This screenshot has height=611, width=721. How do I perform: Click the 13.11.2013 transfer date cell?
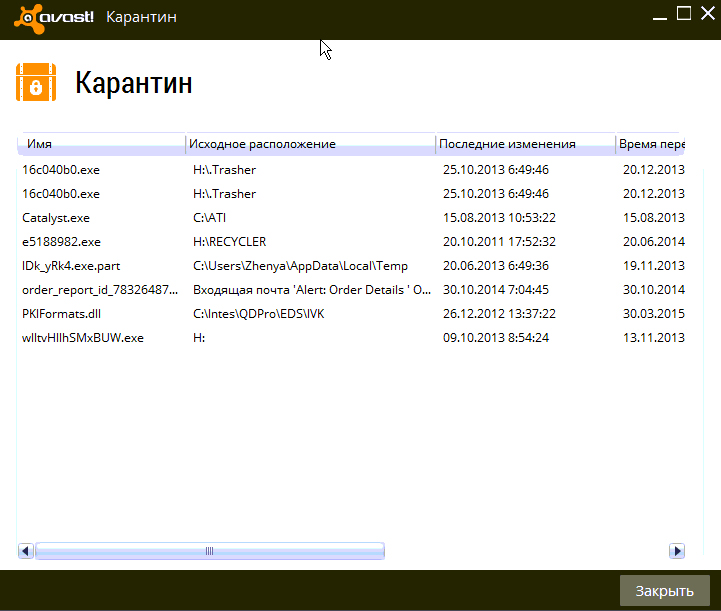click(x=653, y=338)
